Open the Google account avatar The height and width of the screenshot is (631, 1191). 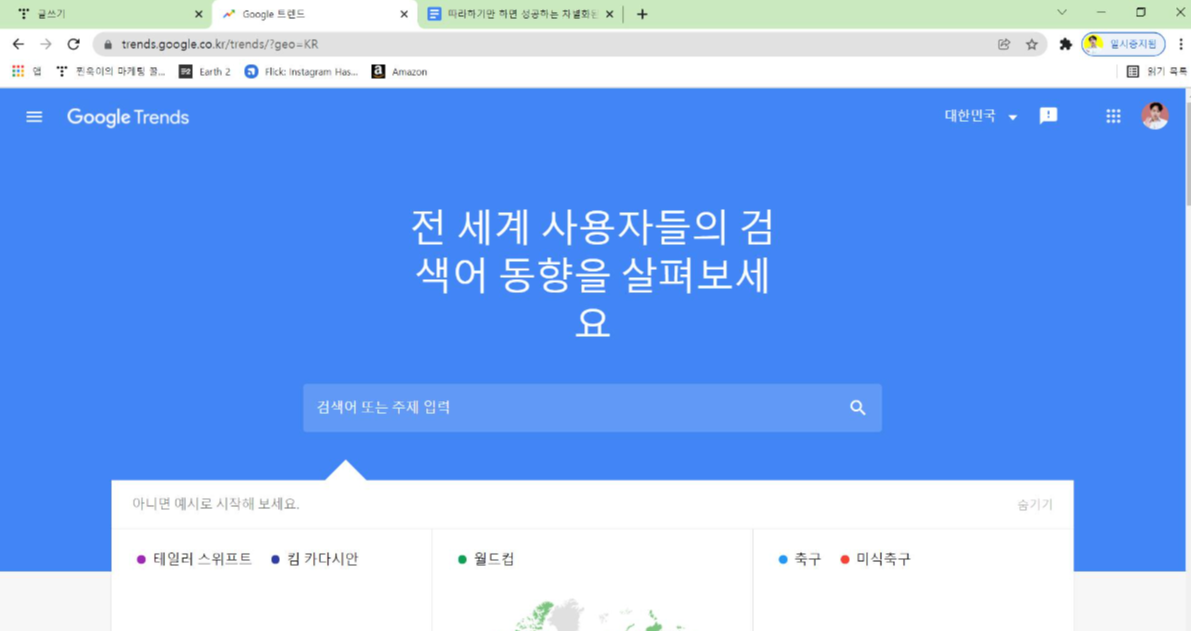(x=1155, y=115)
